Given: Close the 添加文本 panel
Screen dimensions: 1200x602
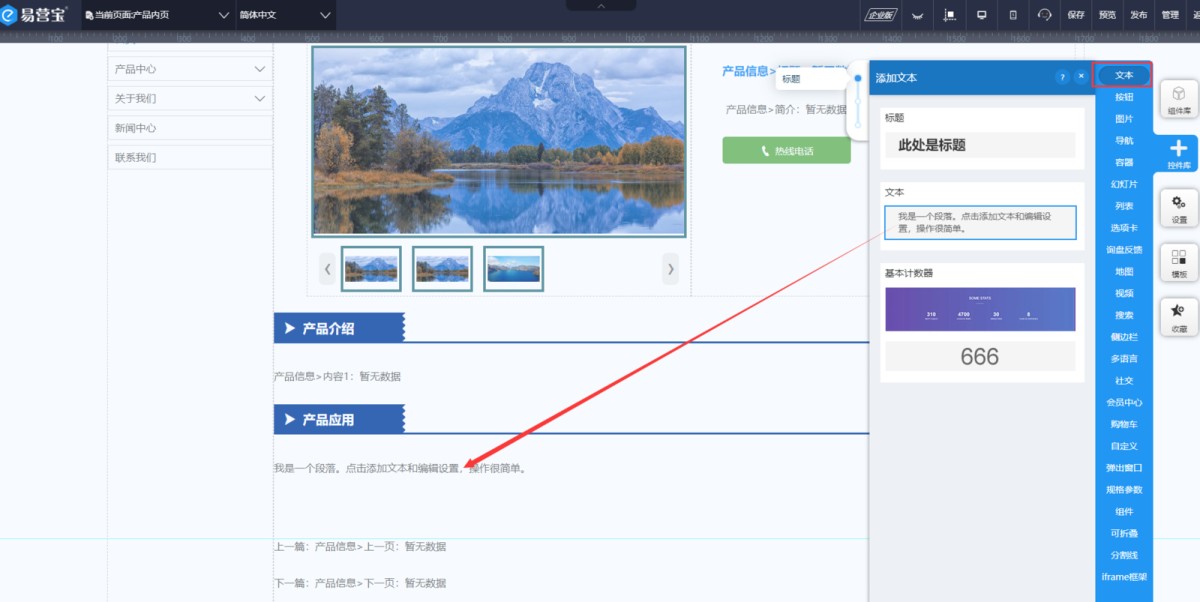Looking at the screenshot, I should click(1080, 77).
